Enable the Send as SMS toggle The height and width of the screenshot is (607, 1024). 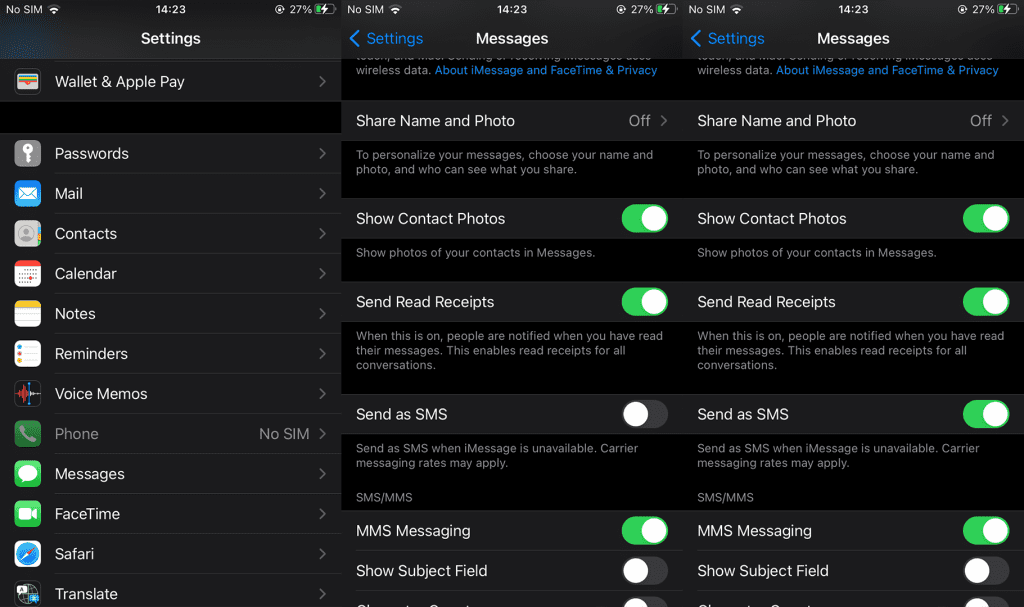click(645, 414)
